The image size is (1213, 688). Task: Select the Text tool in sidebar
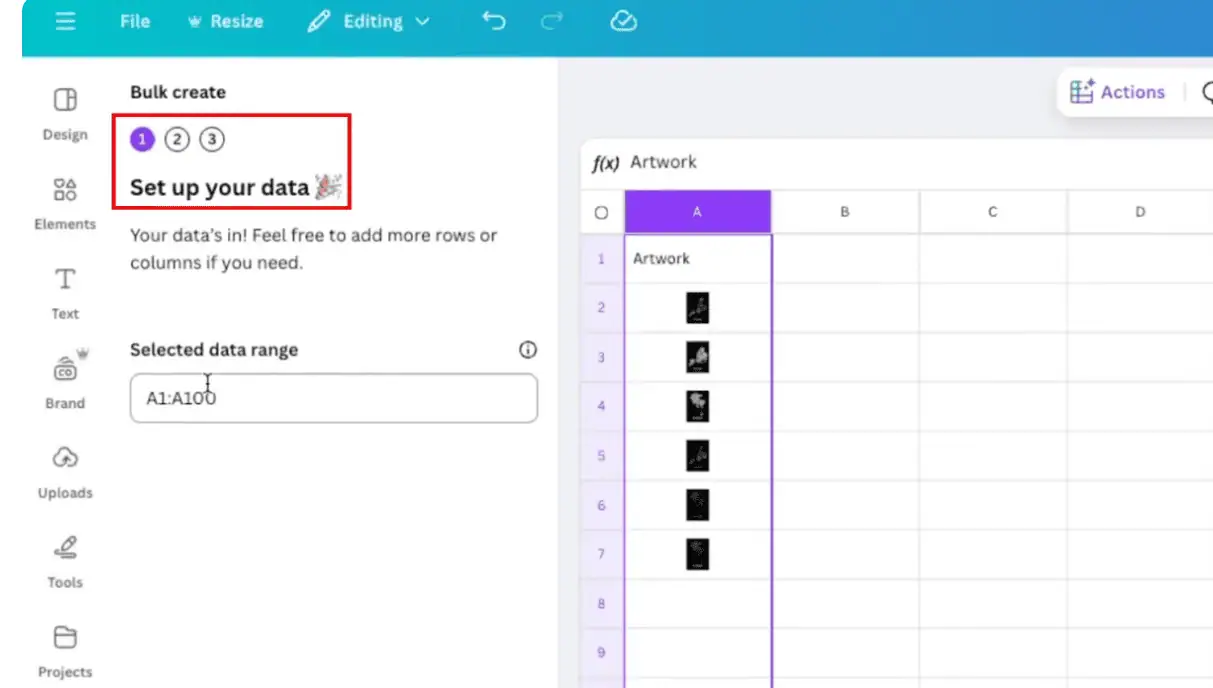click(x=65, y=290)
